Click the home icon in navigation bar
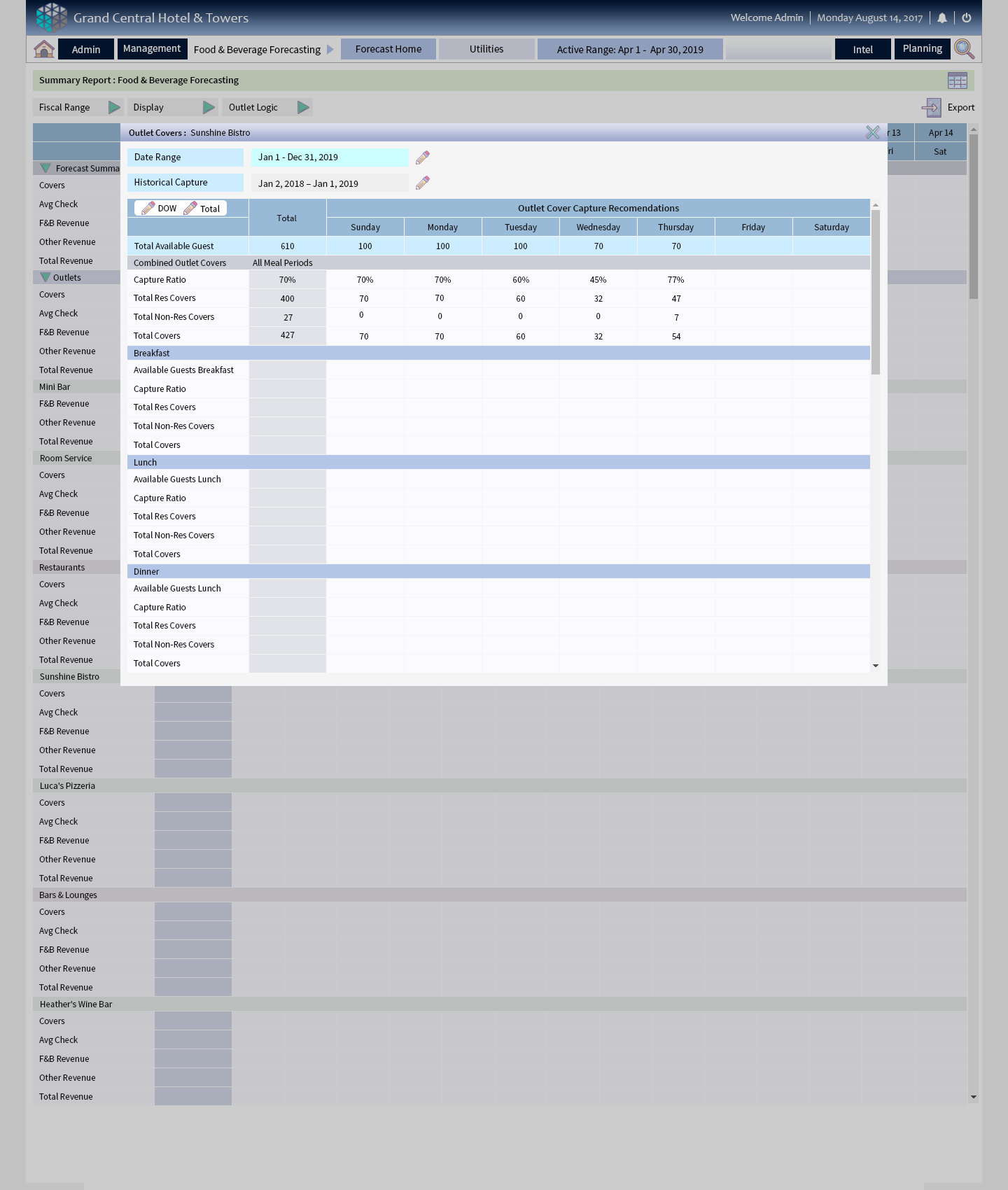Screen dimensions: 1008x1190 pyautogui.click(x=44, y=49)
